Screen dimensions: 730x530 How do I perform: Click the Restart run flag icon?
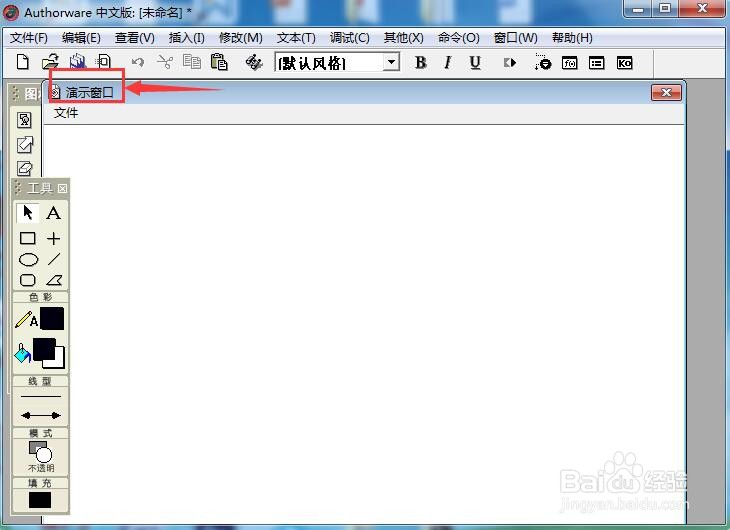pyautogui.click(x=510, y=62)
